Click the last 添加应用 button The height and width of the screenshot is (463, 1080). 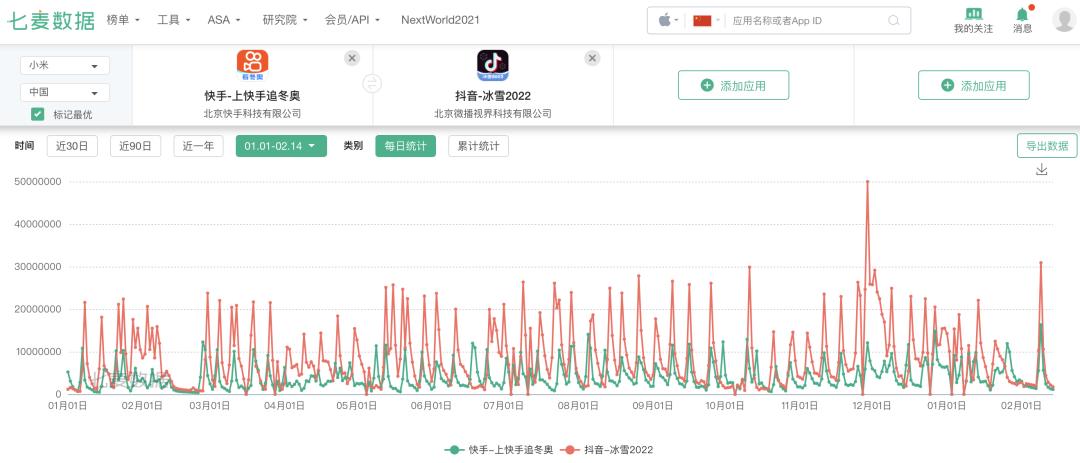974,85
